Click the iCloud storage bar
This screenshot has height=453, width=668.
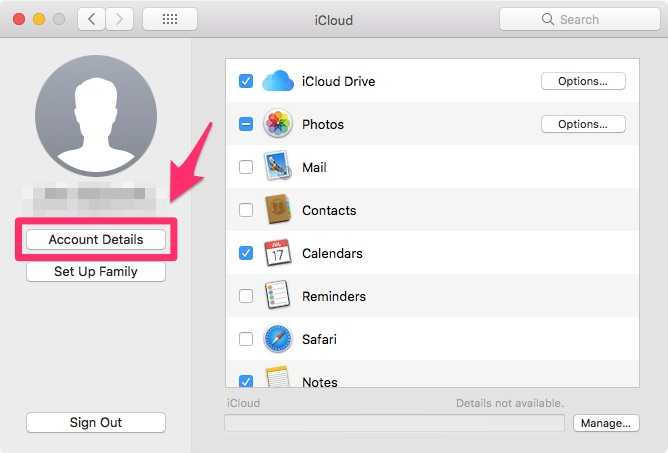(394, 423)
